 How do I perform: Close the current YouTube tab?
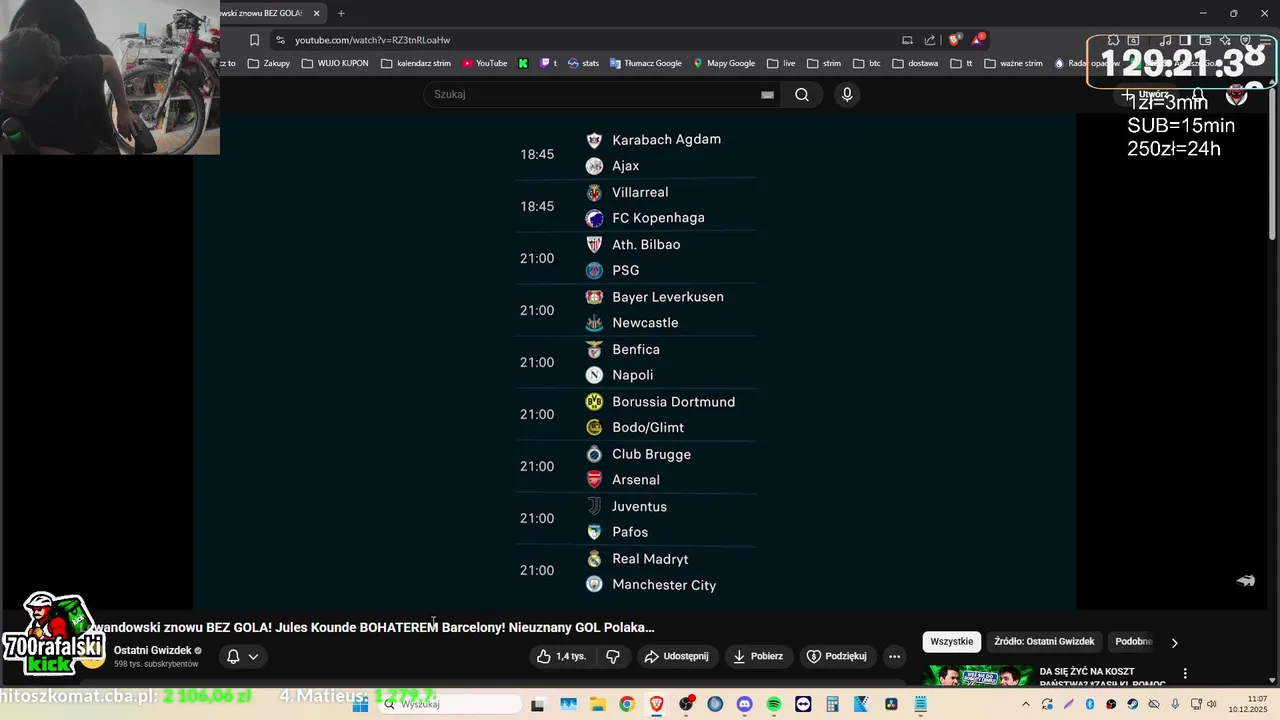coord(317,13)
